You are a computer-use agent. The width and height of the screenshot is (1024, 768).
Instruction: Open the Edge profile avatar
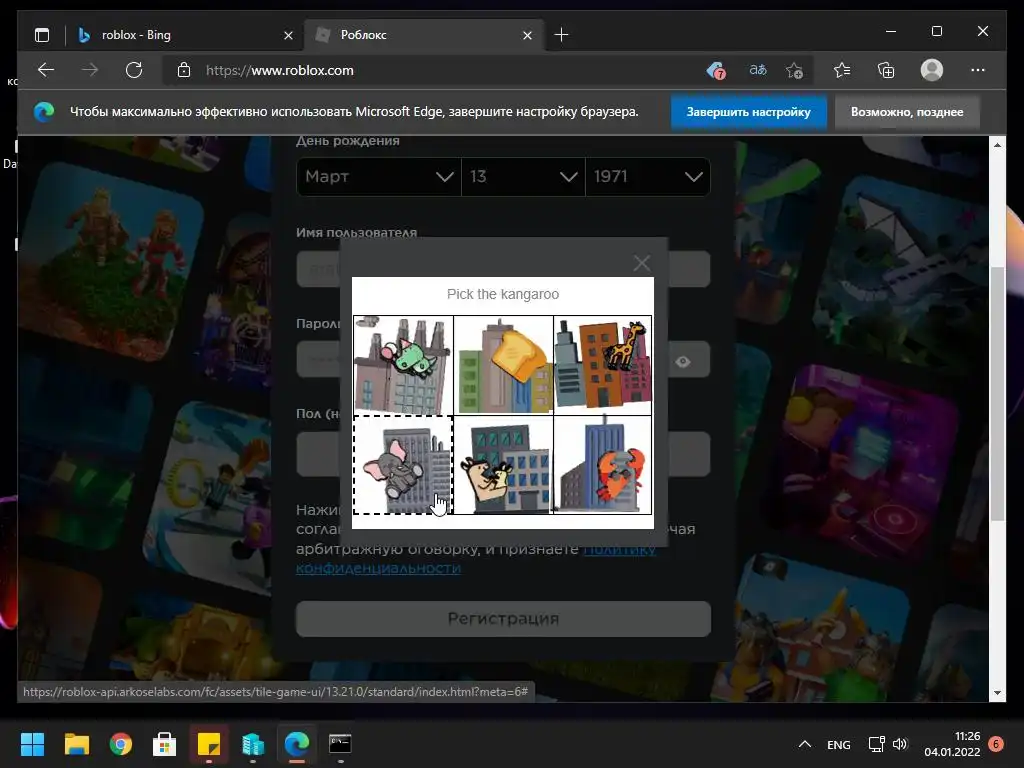tap(931, 70)
